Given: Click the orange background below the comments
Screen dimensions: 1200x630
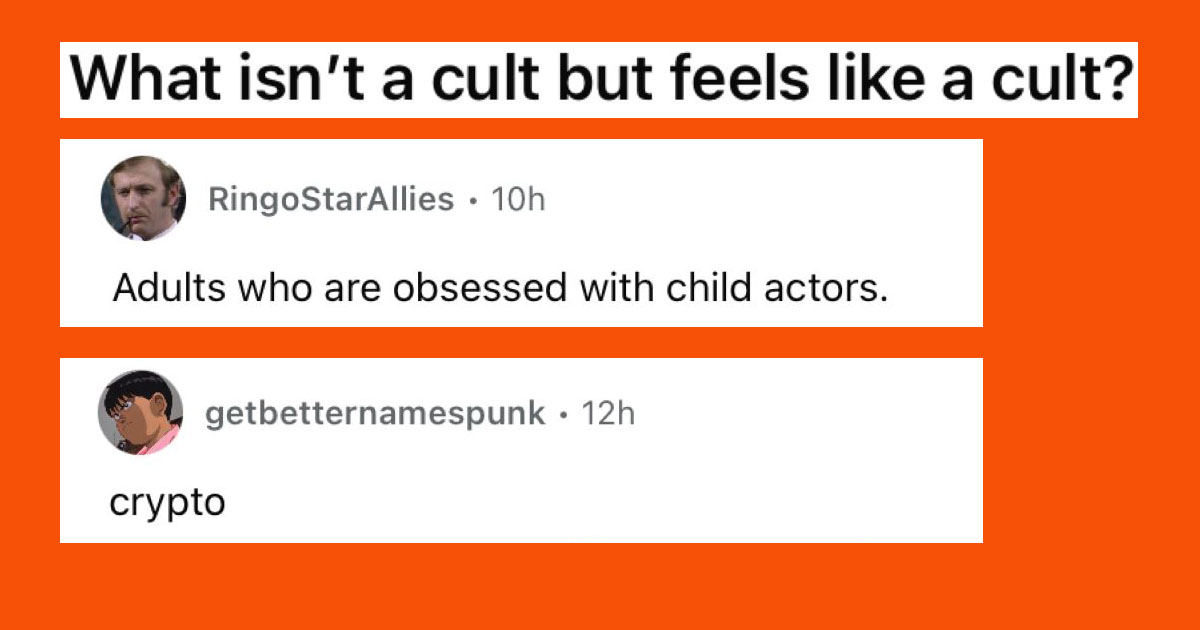Looking at the screenshot, I should tap(600, 587).
